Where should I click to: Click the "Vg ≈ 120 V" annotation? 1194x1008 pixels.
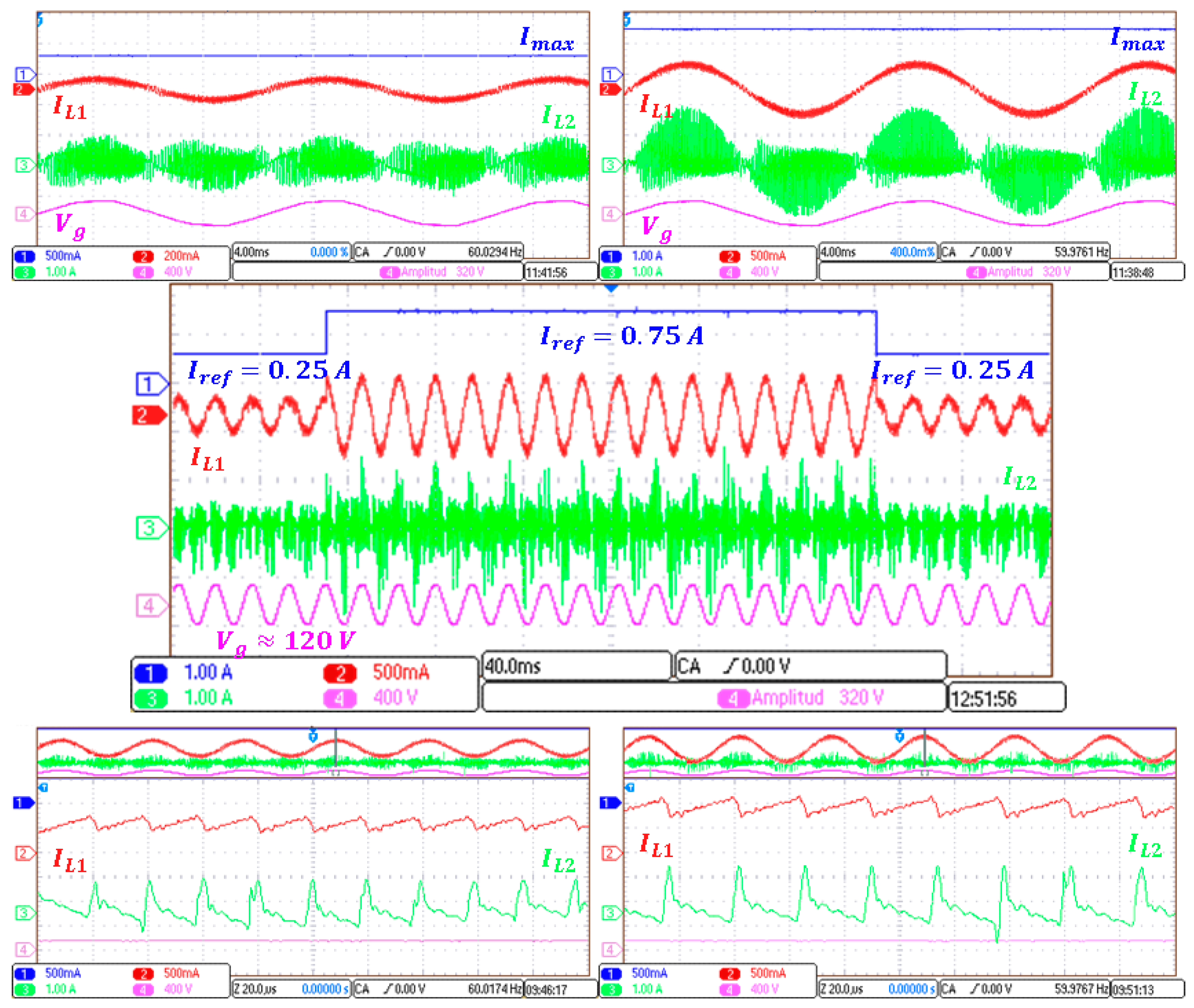tap(286, 642)
